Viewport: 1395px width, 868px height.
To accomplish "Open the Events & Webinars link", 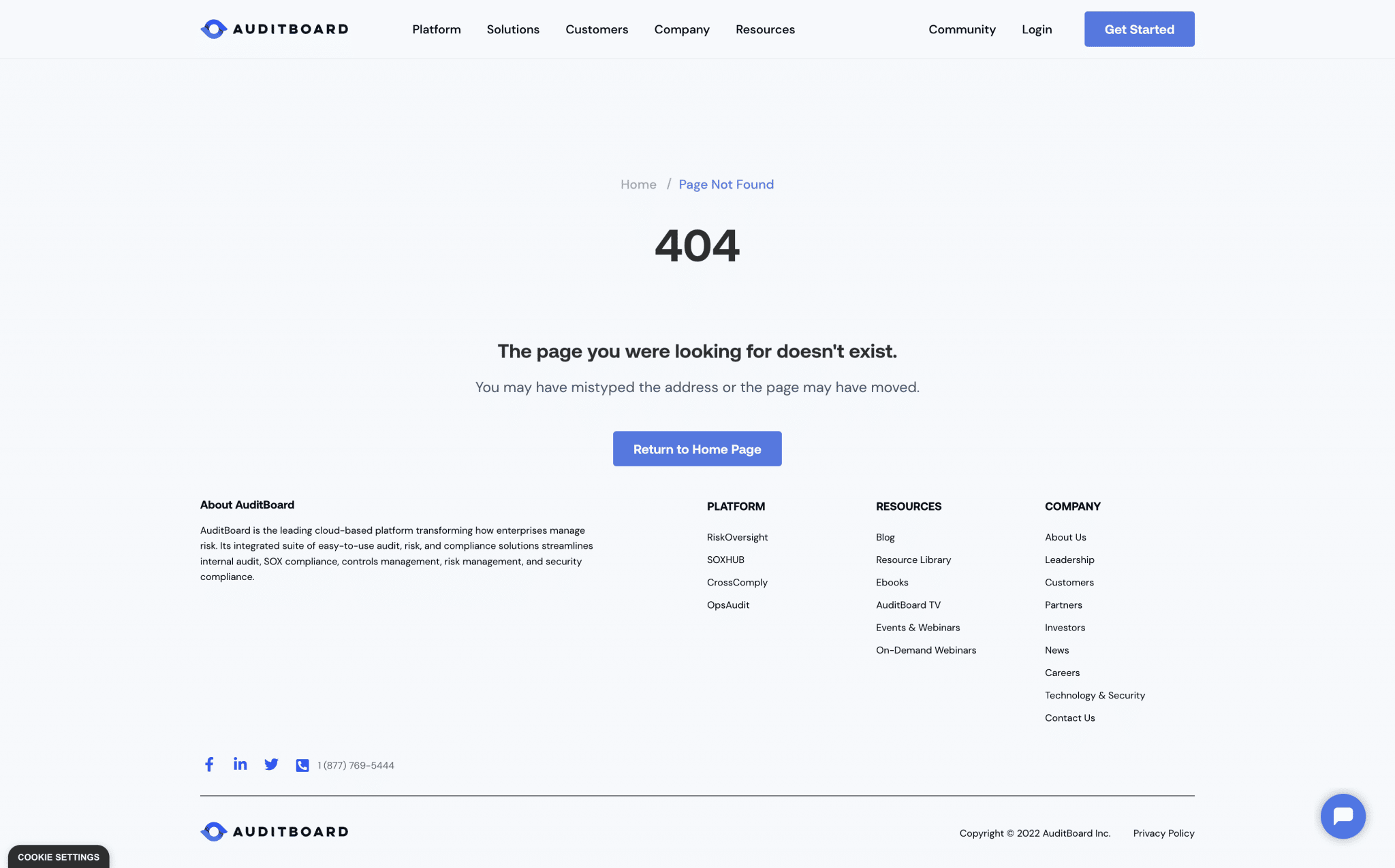I will (918, 627).
